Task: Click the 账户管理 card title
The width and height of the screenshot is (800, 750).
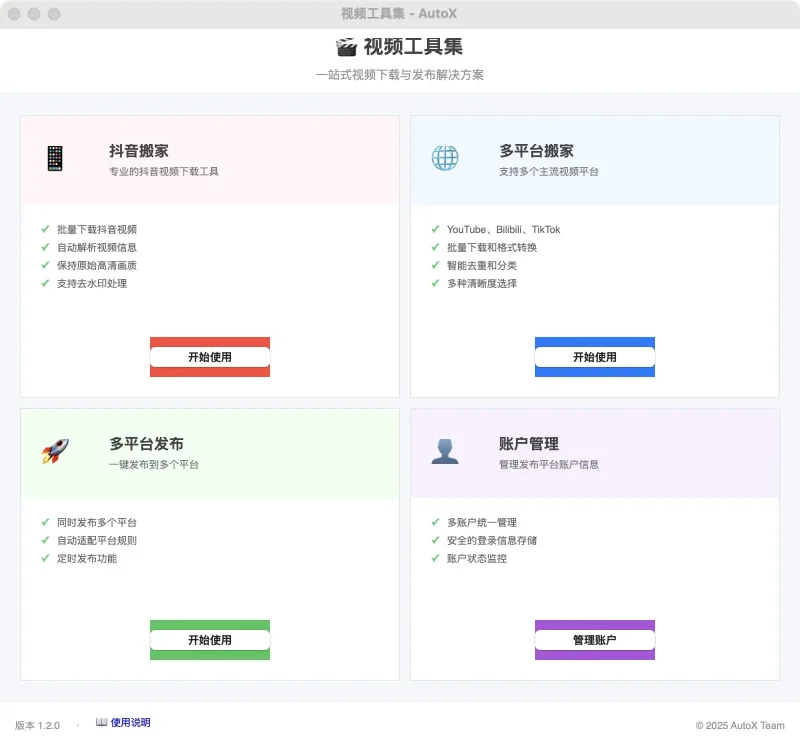Action: (529, 444)
